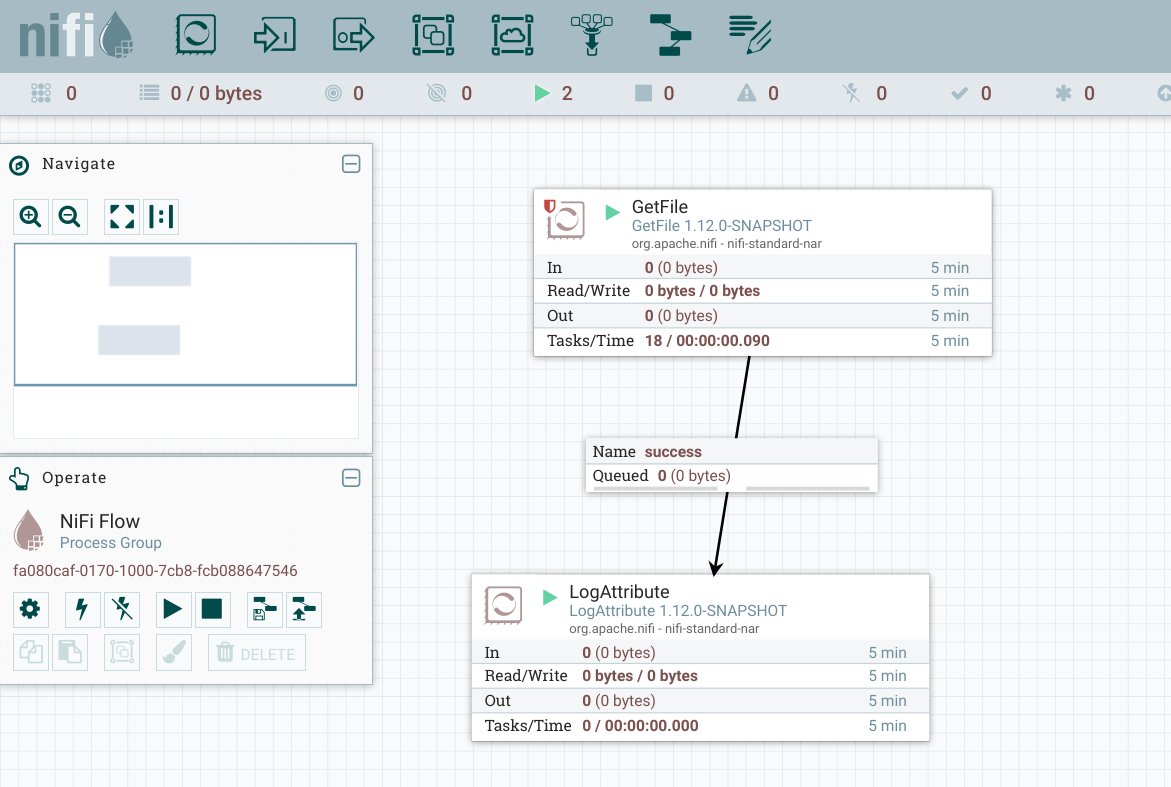
Task: Click the Paste button in Operate
Action: (x=69, y=653)
